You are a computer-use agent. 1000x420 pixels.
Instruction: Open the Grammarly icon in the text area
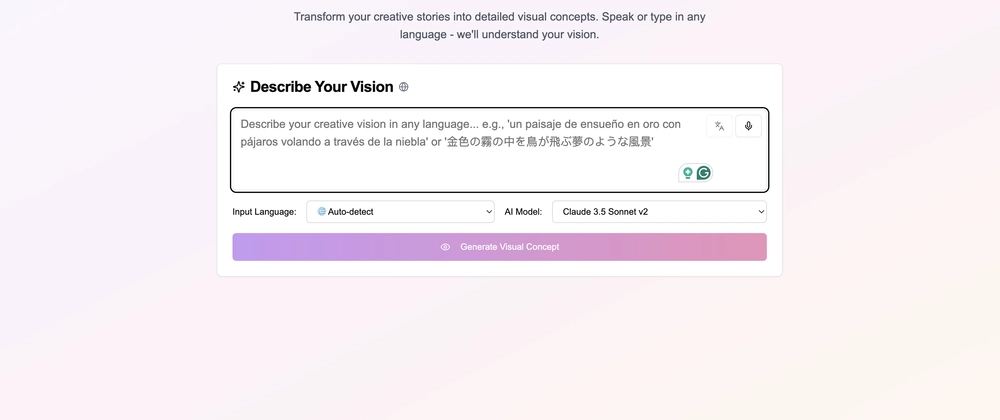pyautogui.click(x=703, y=173)
